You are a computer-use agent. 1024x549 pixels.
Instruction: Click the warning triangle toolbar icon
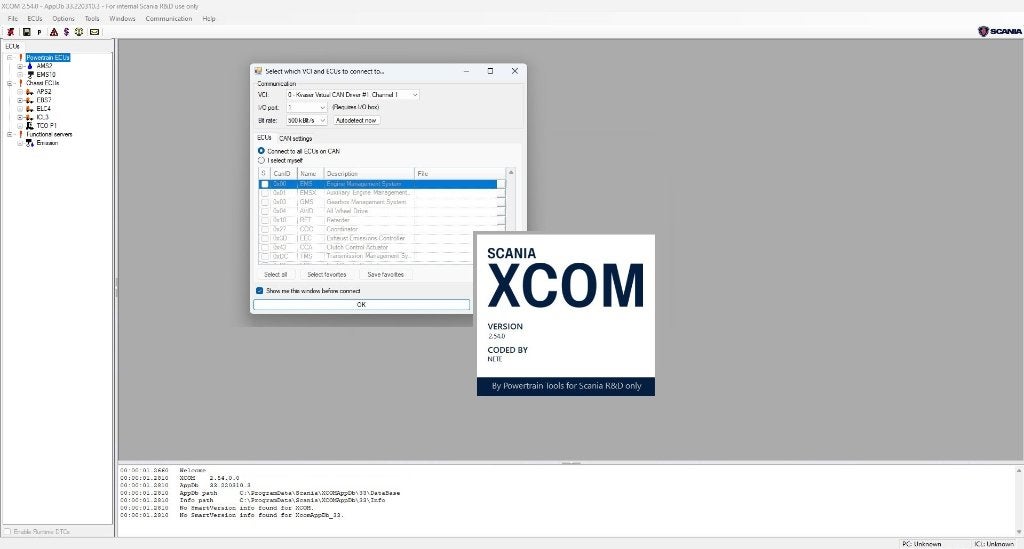(54, 31)
